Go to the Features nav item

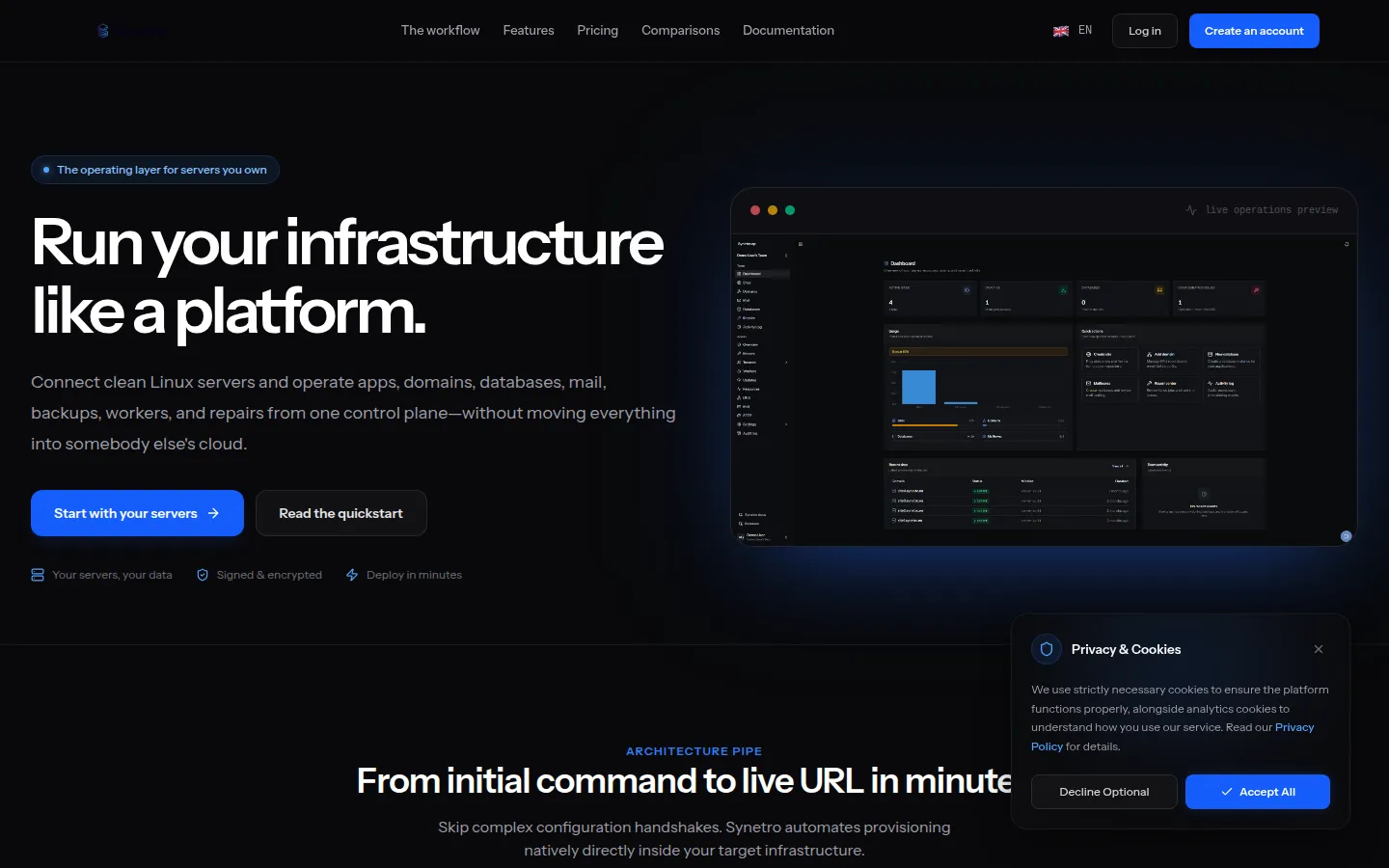(529, 31)
